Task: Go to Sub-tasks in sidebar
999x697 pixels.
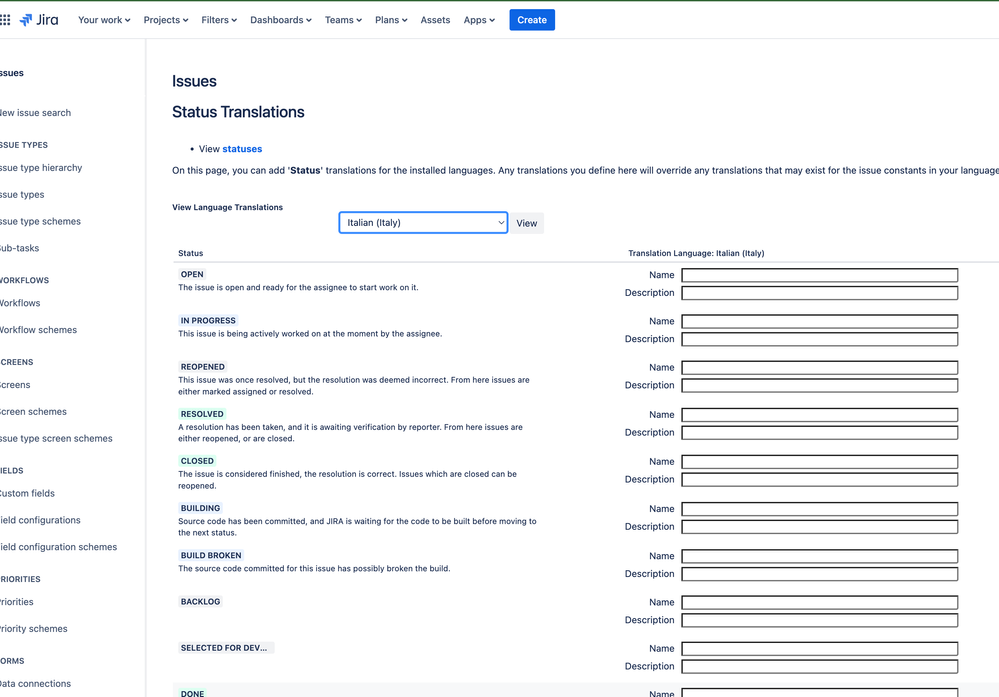Action: coord(19,248)
